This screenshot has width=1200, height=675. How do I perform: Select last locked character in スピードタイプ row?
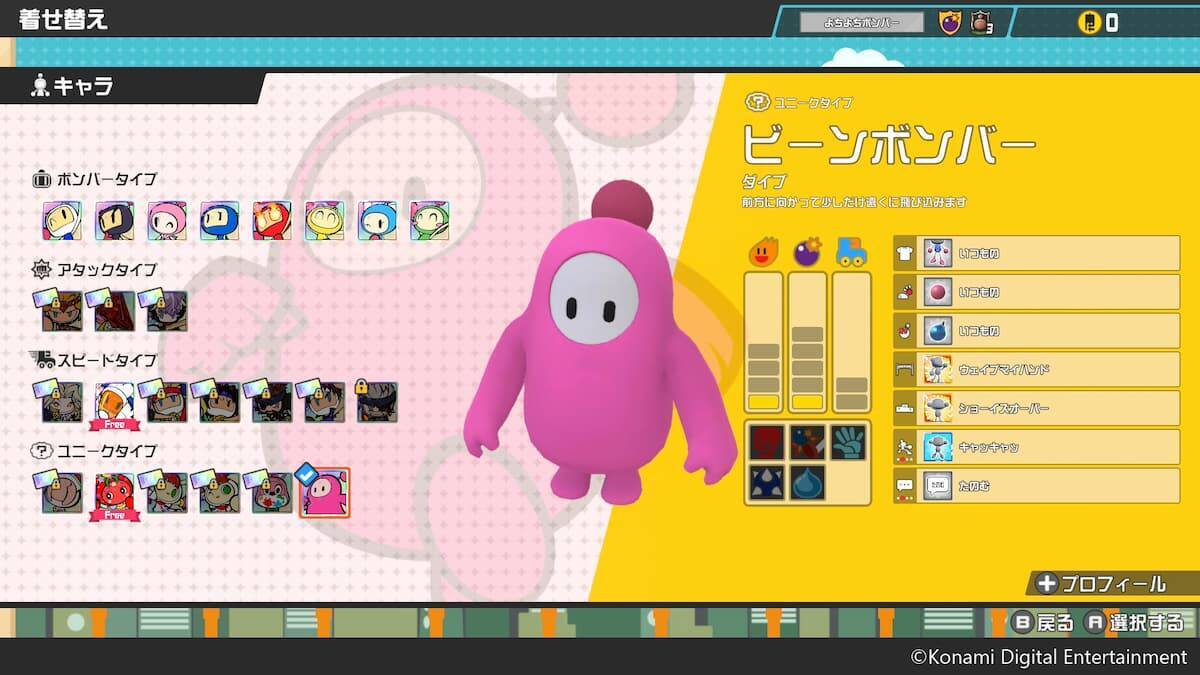[x=377, y=400]
